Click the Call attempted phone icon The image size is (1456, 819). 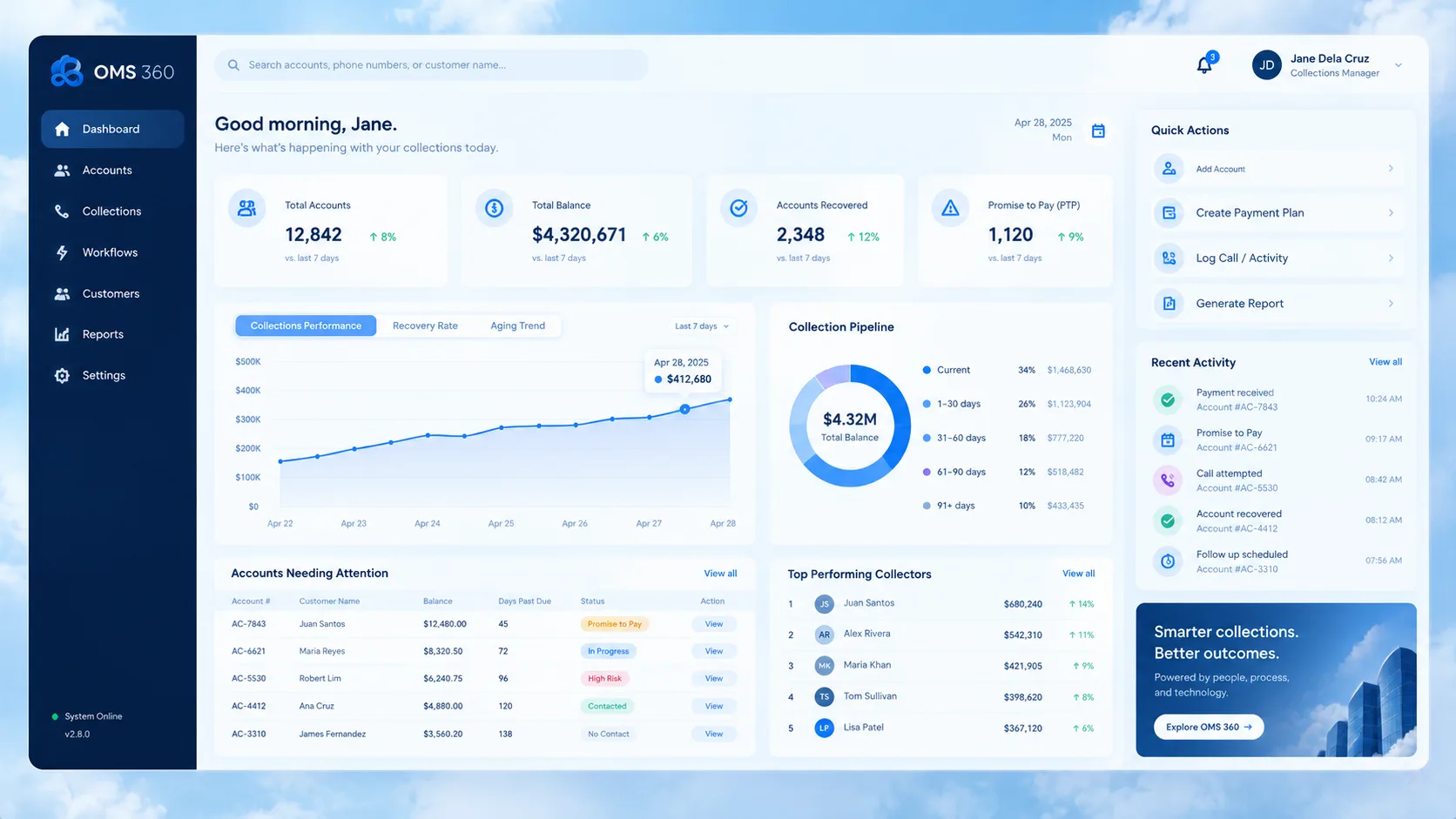click(x=1168, y=480)
